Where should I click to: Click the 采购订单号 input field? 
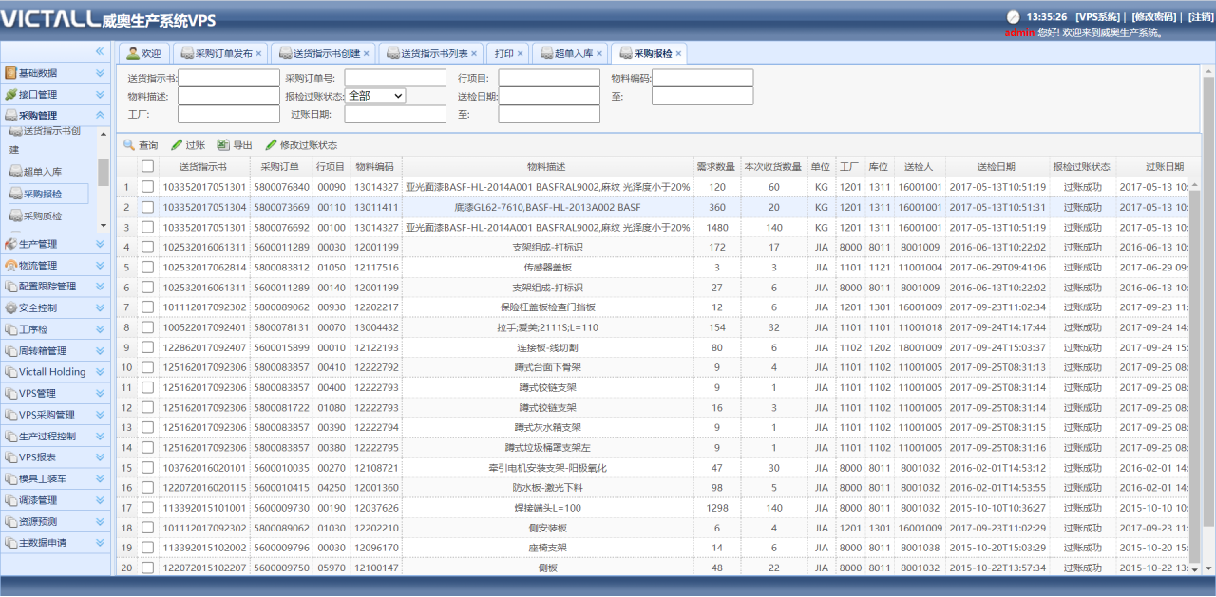[x=395, y=78]
